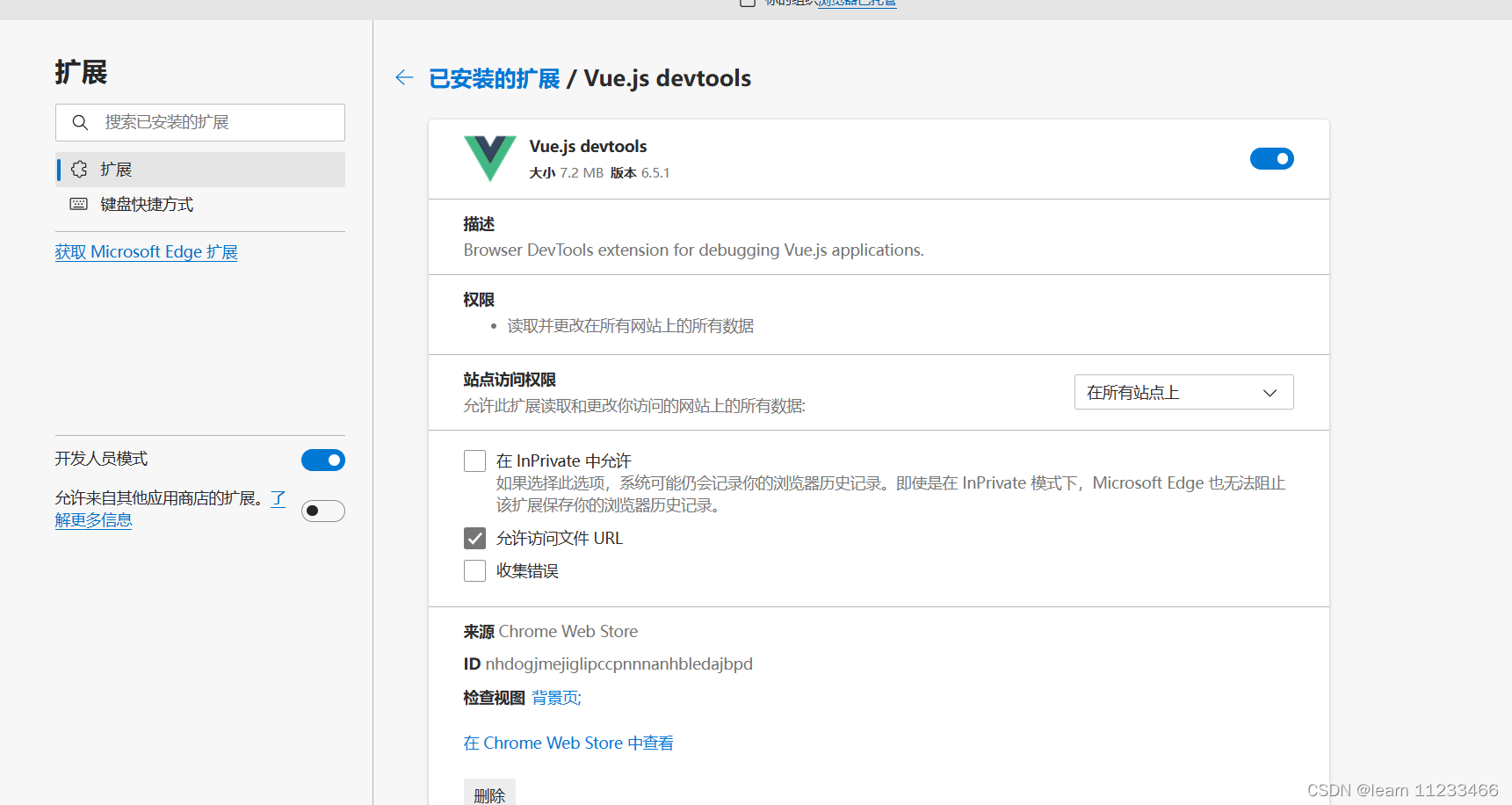
Task: Check the 在 InPrivate 中允许 checkbox
Action: click(474, 461)
